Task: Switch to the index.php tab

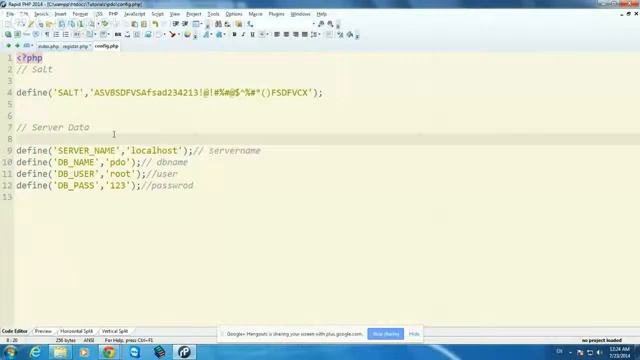Action: pyautogui.click(x=48, y=47)
